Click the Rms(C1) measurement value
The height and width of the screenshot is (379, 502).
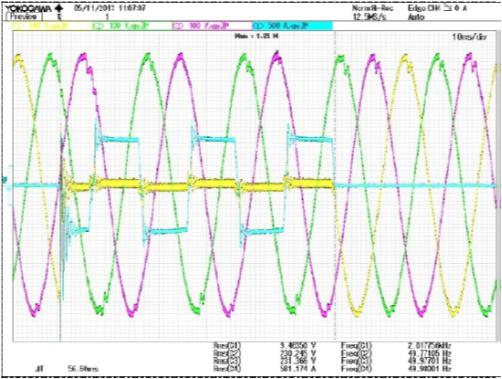(298, 345)
